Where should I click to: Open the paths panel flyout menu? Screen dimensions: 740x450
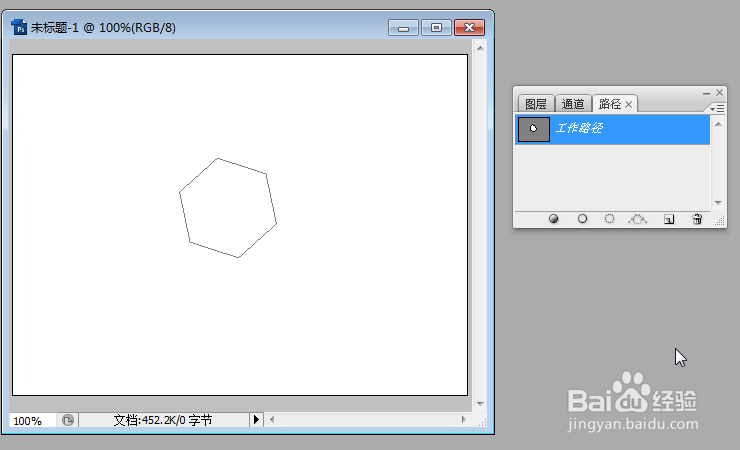717,109
